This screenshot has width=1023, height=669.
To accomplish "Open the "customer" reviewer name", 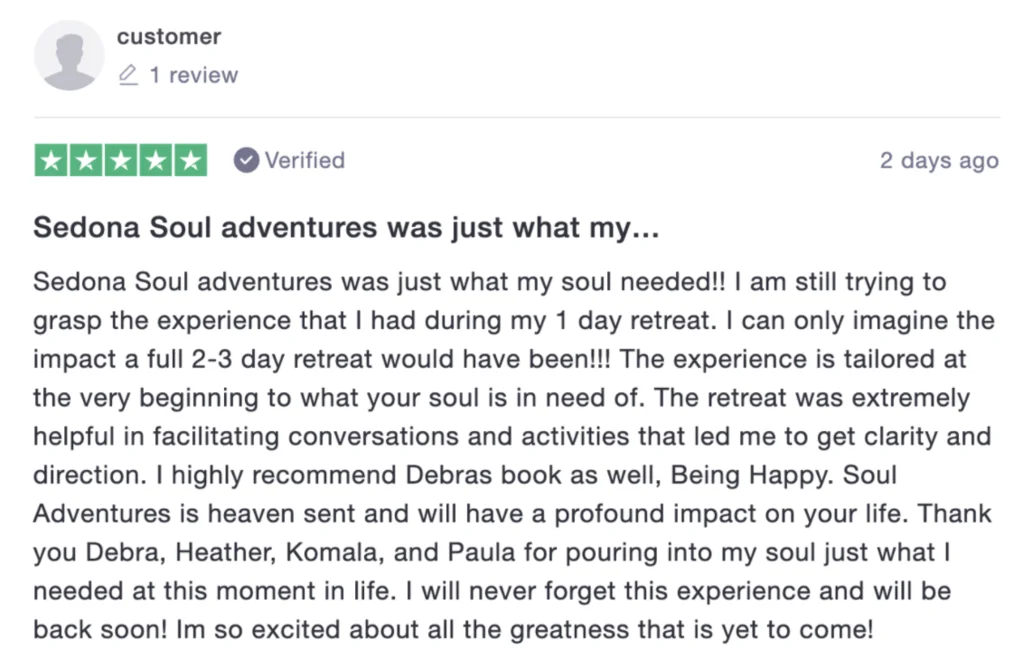I will pos(168,37).
